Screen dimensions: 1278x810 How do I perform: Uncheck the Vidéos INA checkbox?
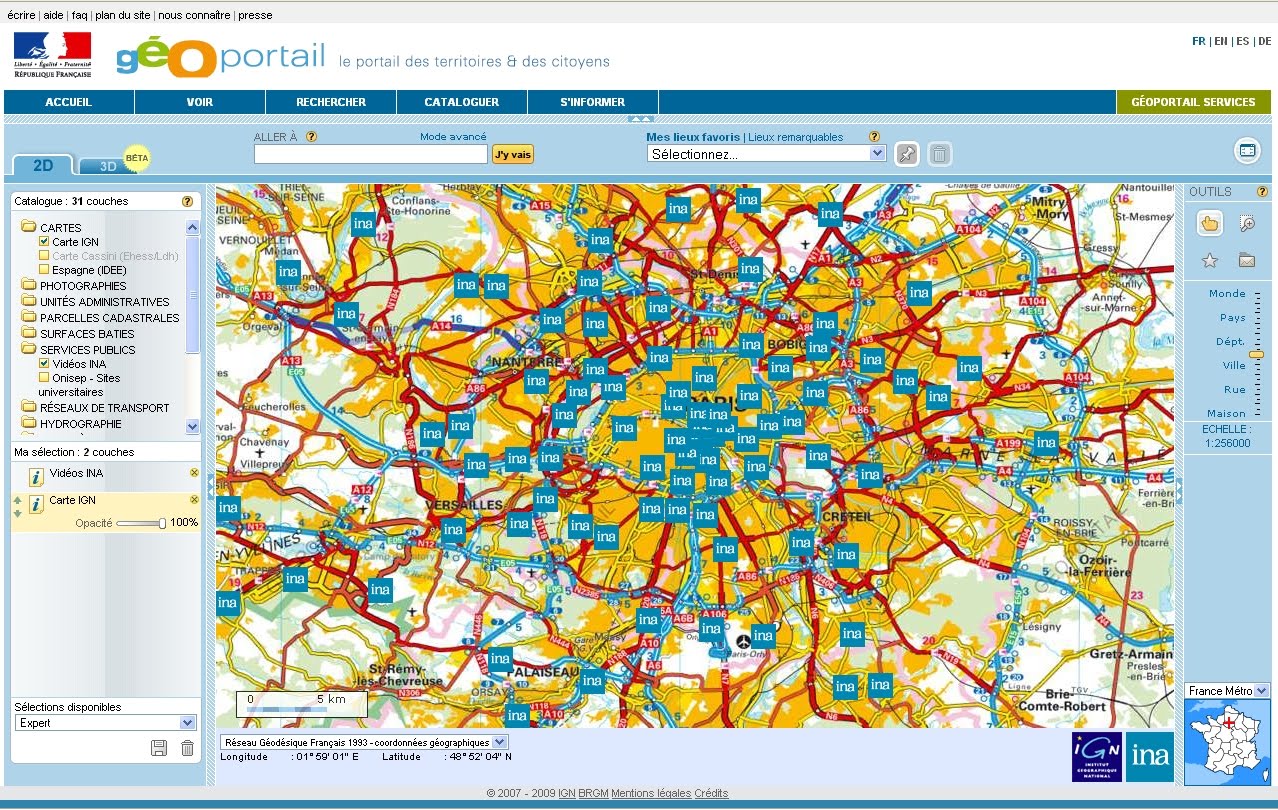tap(44, 364)
